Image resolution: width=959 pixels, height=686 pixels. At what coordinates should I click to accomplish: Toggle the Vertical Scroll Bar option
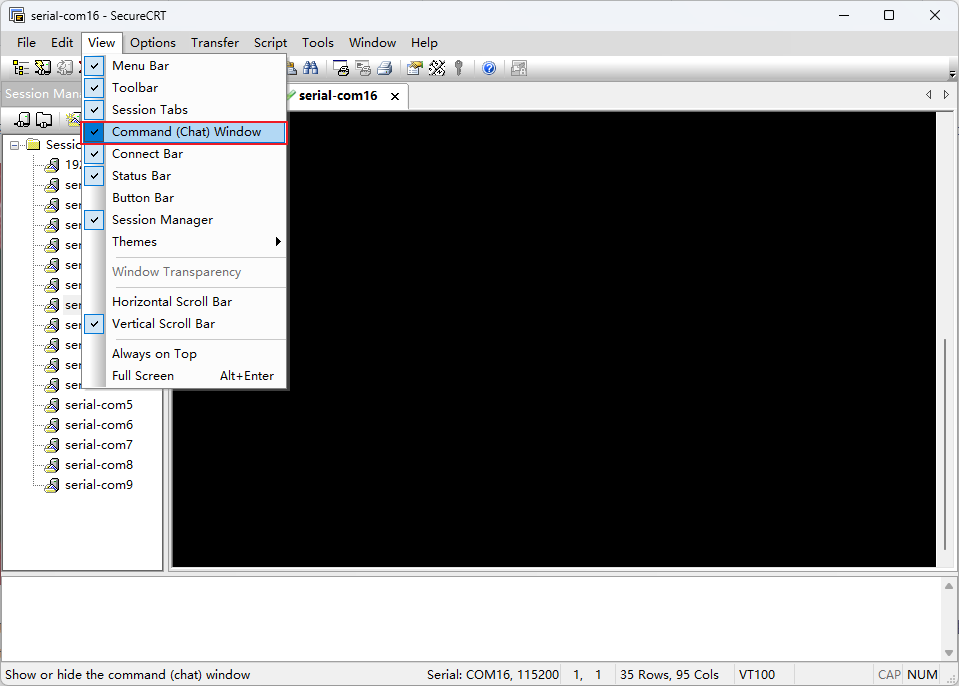[x=185, y=324]
